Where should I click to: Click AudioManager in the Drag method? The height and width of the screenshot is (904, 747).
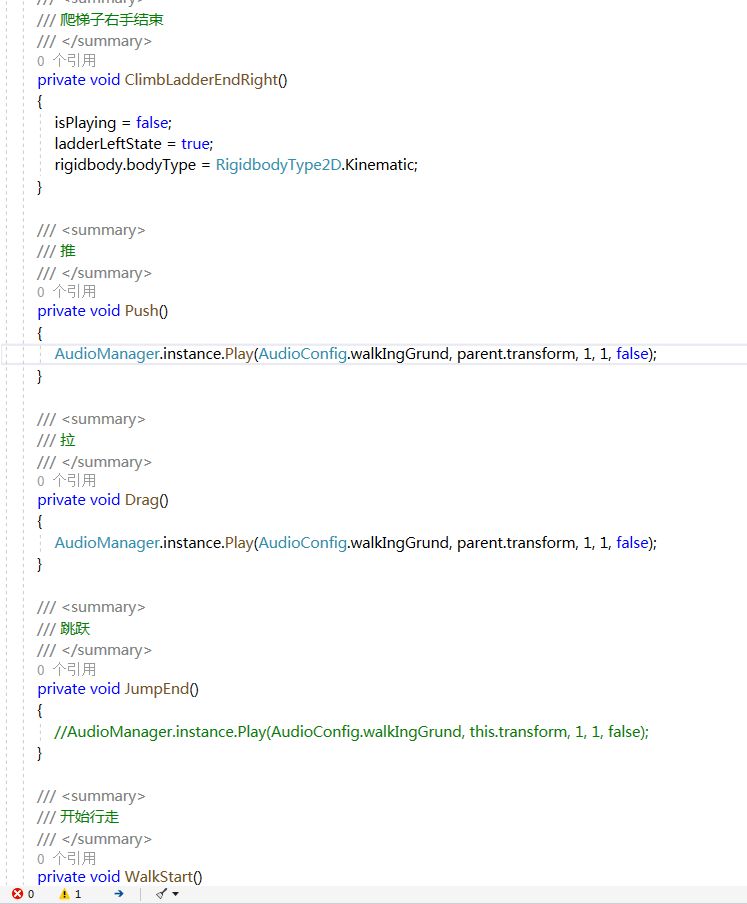107,543
